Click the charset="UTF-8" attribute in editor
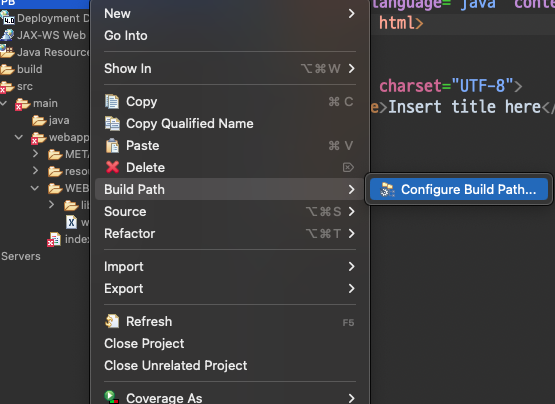Image resolution: width=555 pixels, height=404 pixels. 446,86
